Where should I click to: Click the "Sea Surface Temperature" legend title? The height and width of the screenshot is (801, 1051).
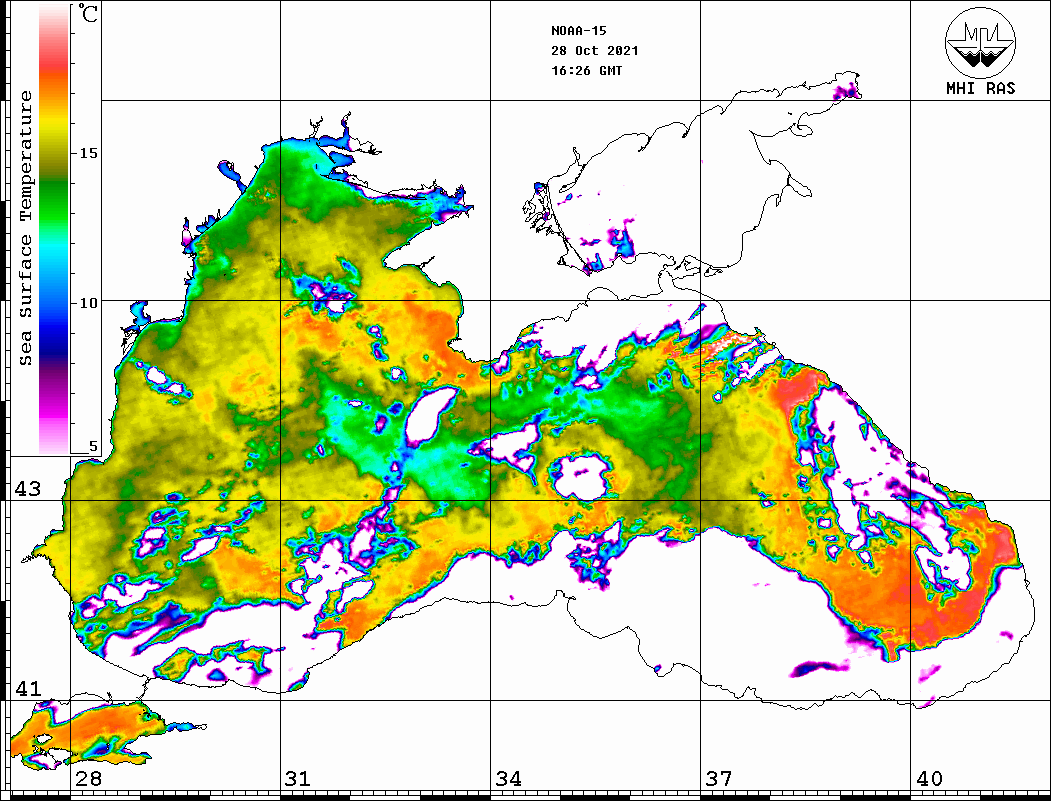[x=26, y=228]
